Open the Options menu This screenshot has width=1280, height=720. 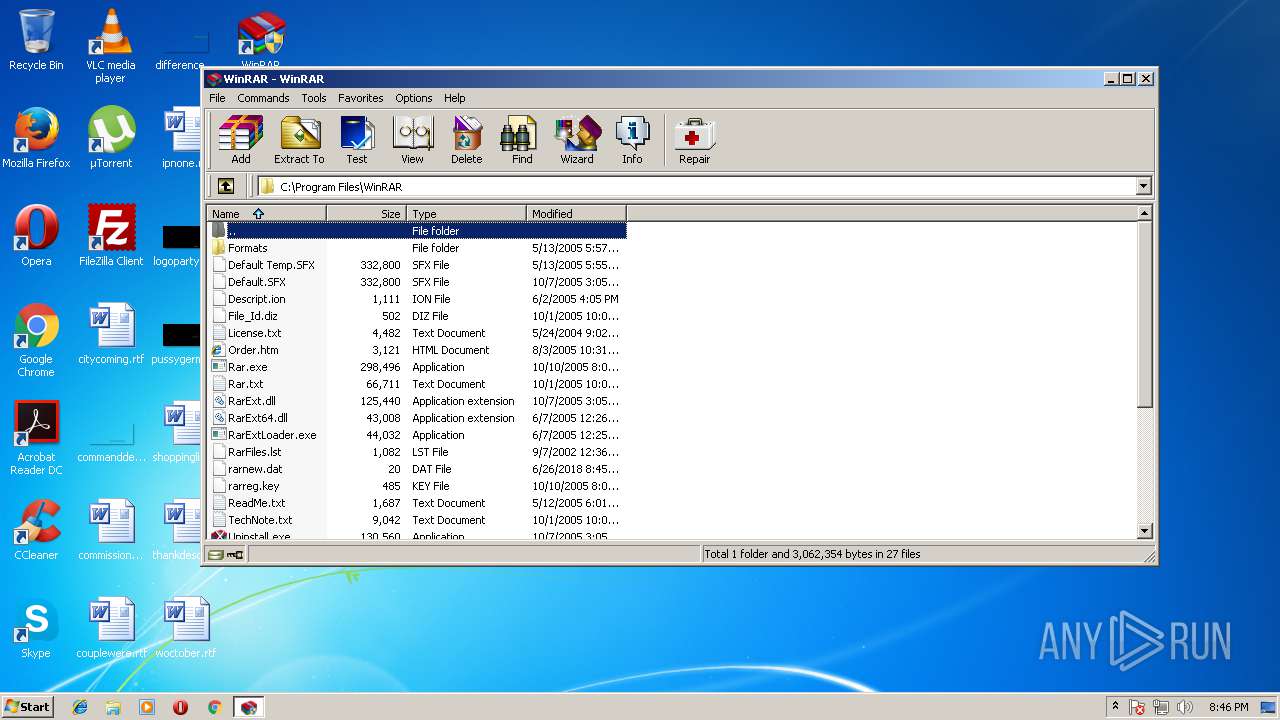pyautogui.click(x=414, y=98)
